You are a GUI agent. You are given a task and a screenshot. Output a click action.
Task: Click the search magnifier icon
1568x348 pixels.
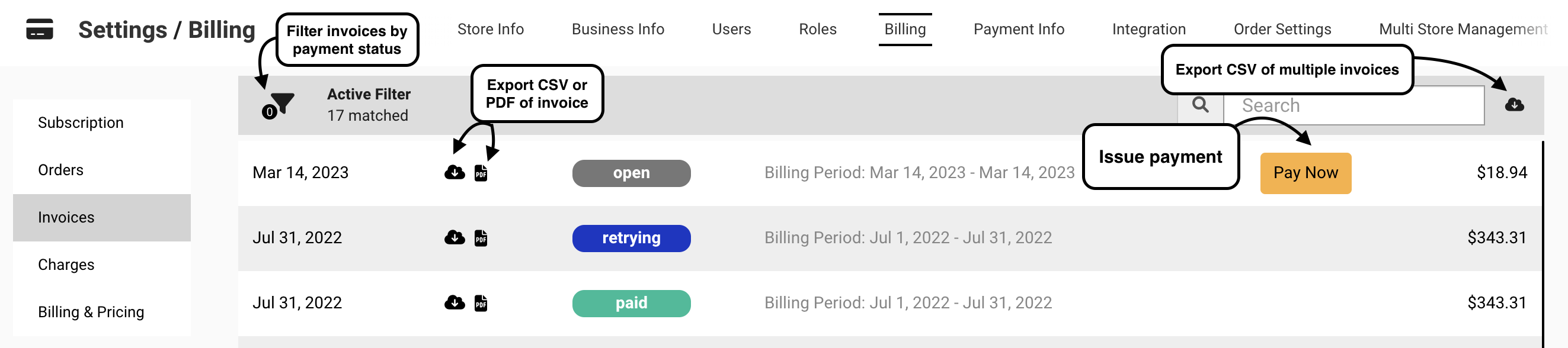pos(1201,105)
